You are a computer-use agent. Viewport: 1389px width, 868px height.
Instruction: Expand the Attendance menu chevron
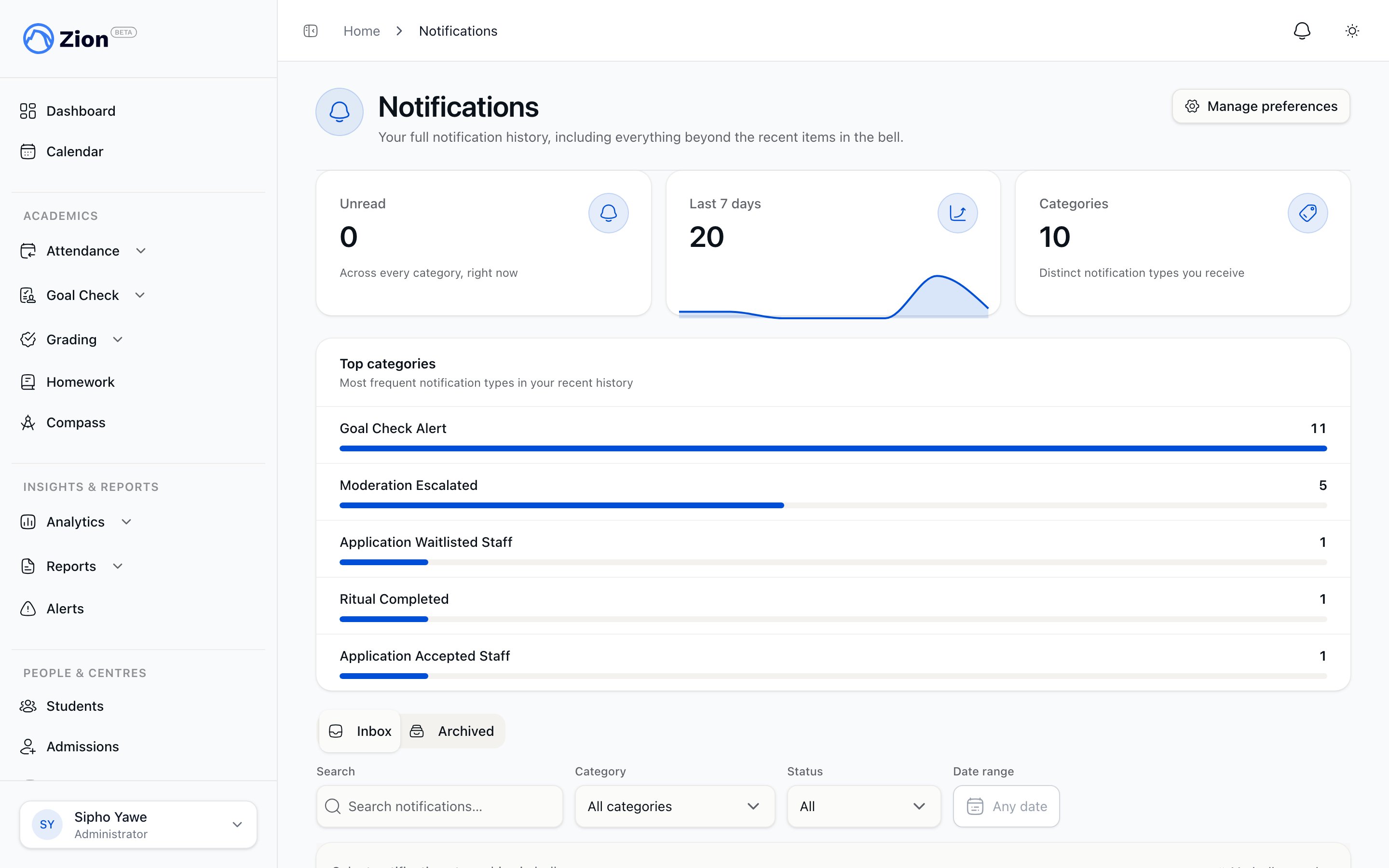(x=141, y=251)
